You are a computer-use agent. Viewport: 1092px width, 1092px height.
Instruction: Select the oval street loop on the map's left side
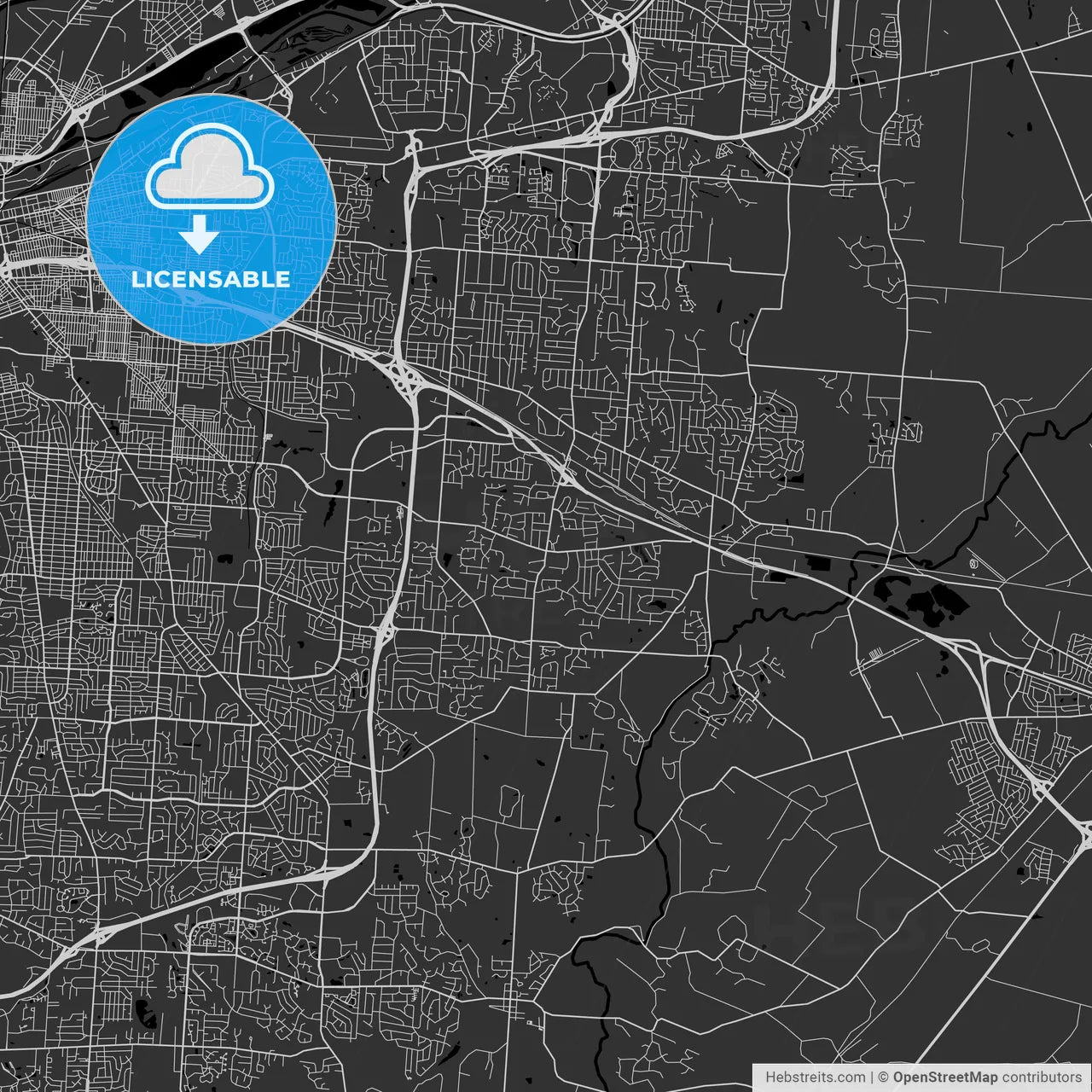click(x=230, y=488)
